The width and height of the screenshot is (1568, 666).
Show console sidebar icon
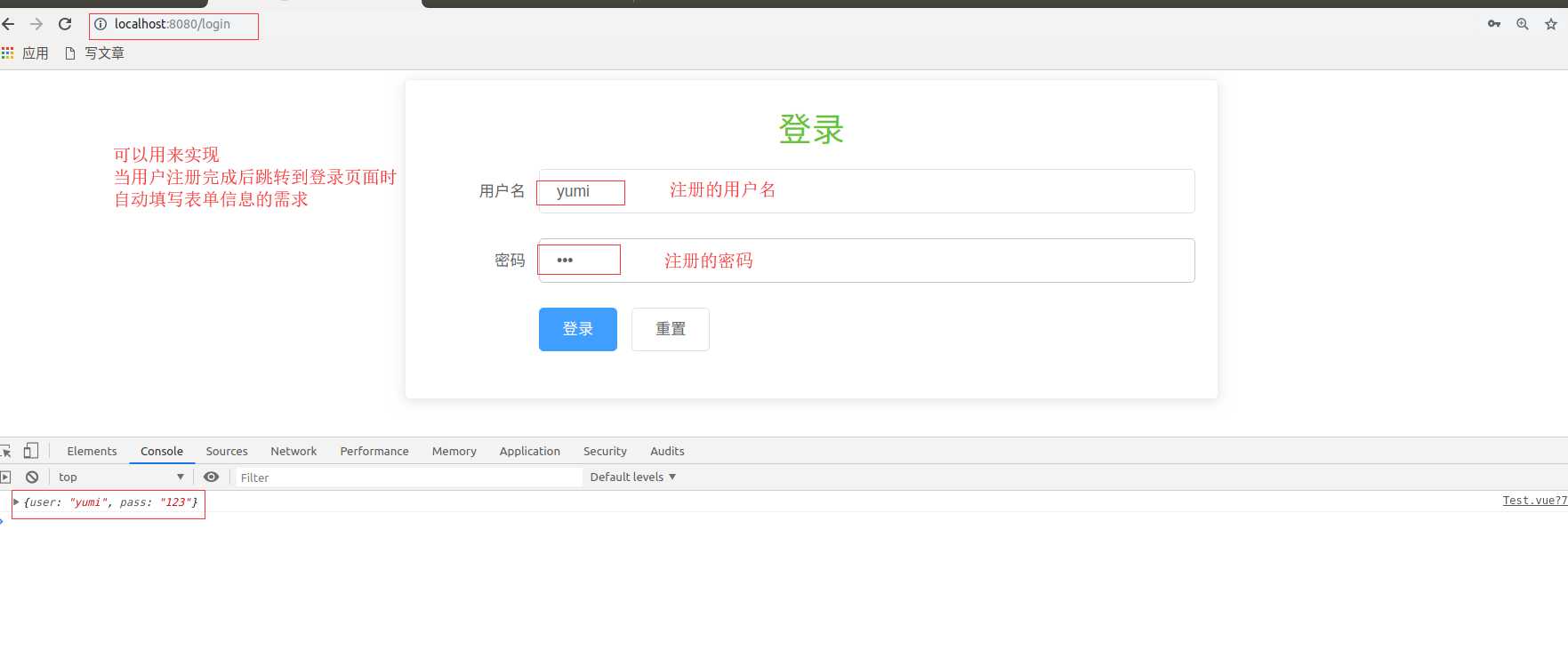[x=6, y=477]
